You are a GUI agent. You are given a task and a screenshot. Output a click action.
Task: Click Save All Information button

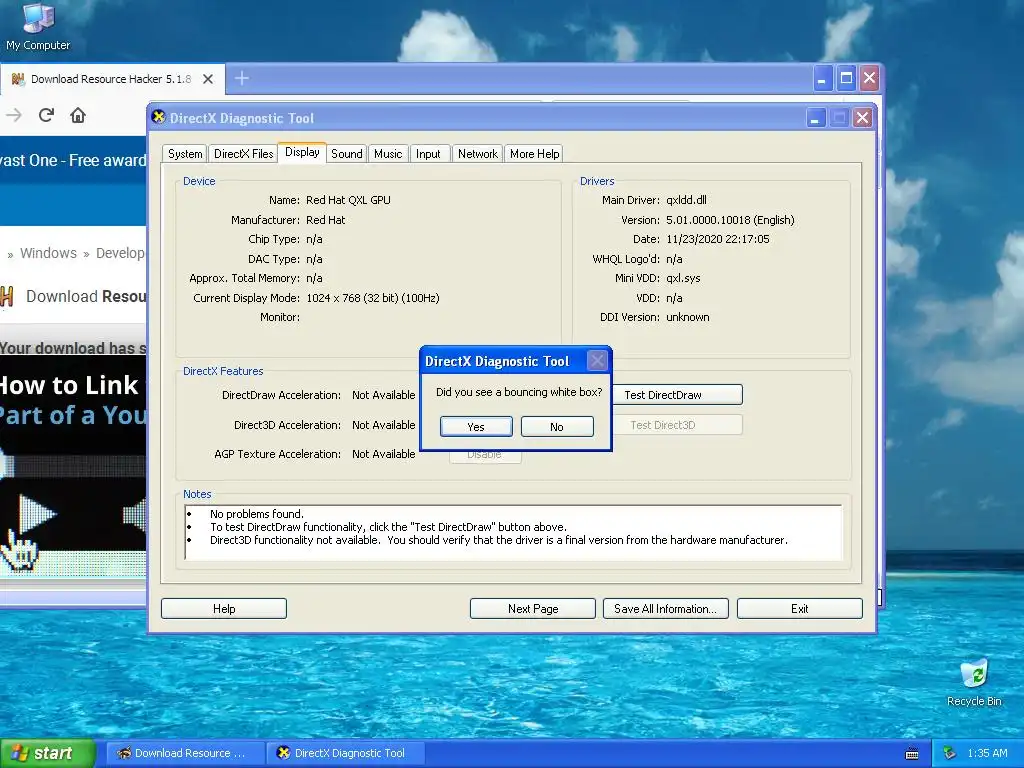(x=665, y=609)
